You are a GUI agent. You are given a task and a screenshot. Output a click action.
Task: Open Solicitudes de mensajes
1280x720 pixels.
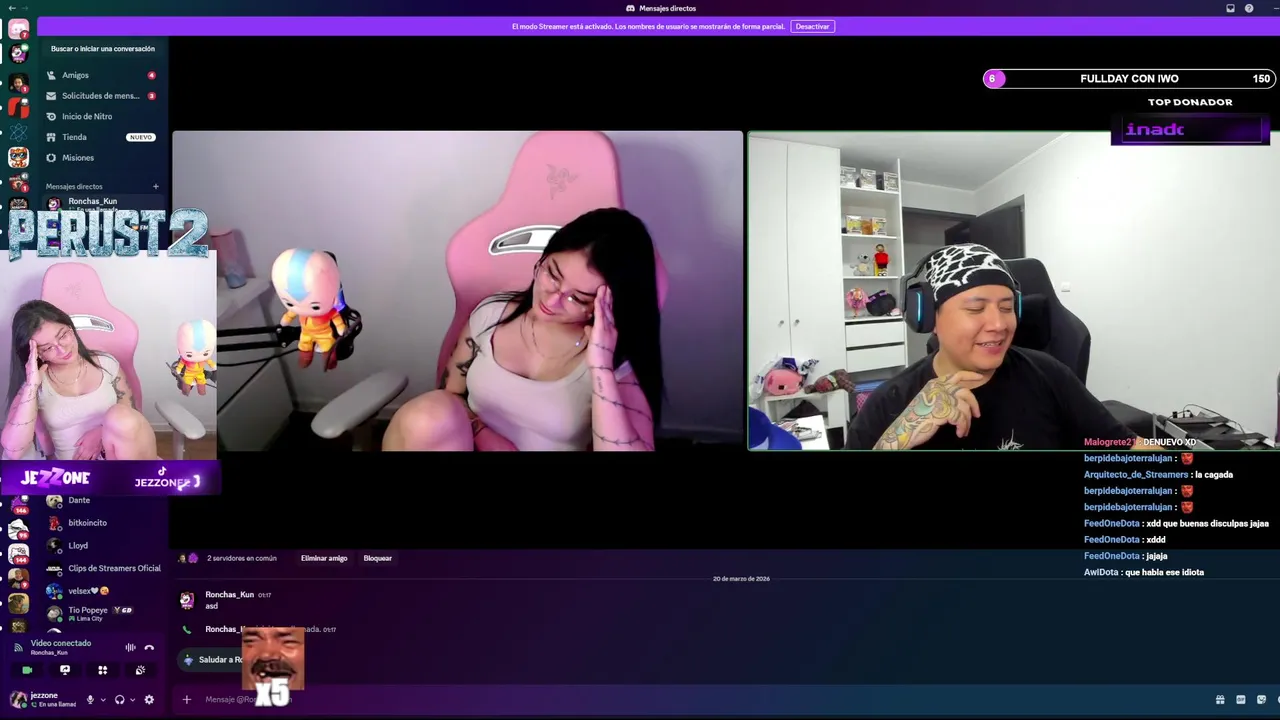click(x=101, y=96)
